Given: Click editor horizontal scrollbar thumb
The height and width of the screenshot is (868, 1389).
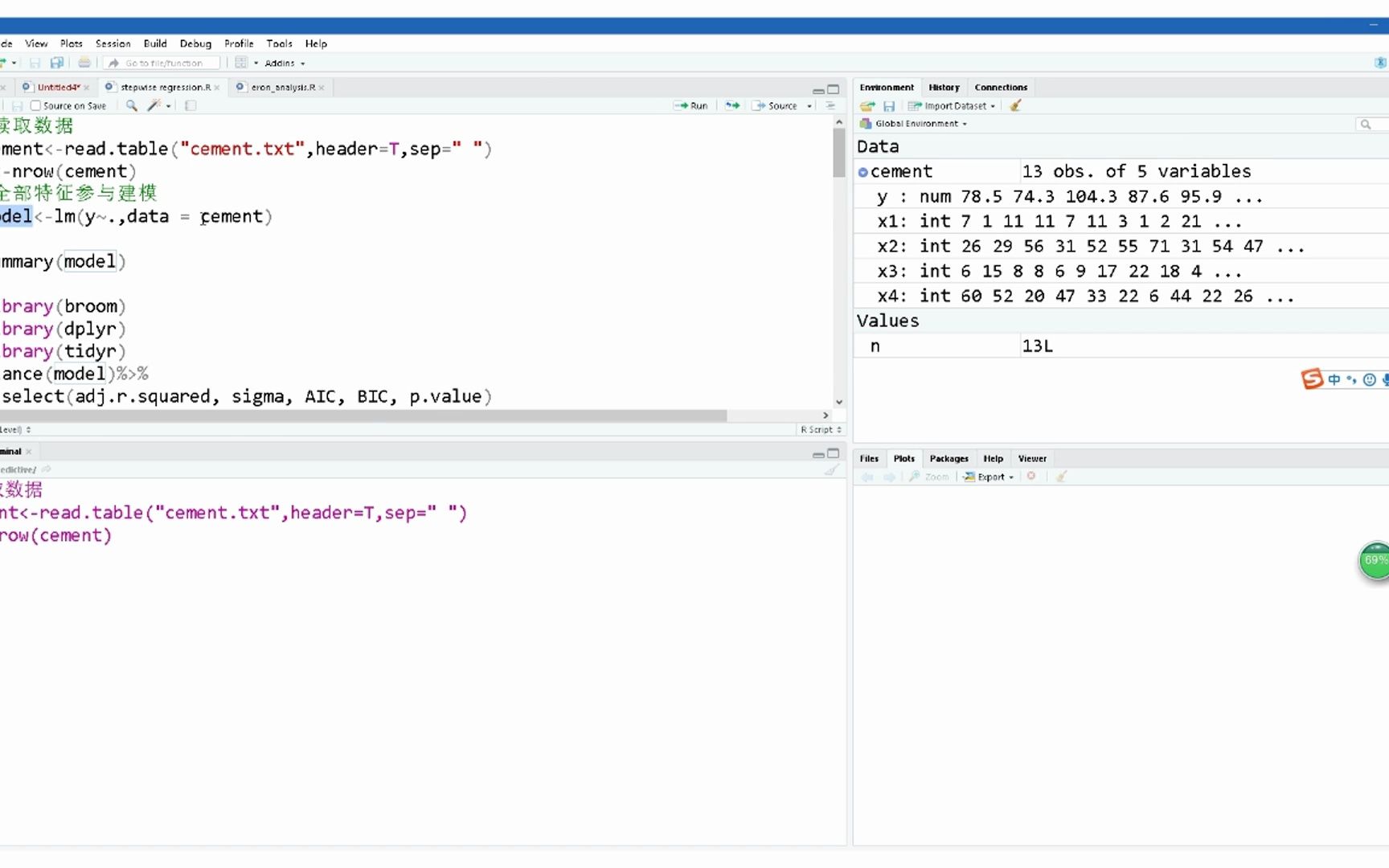Looking at the screenshot, I should click(x=363, y=416).
